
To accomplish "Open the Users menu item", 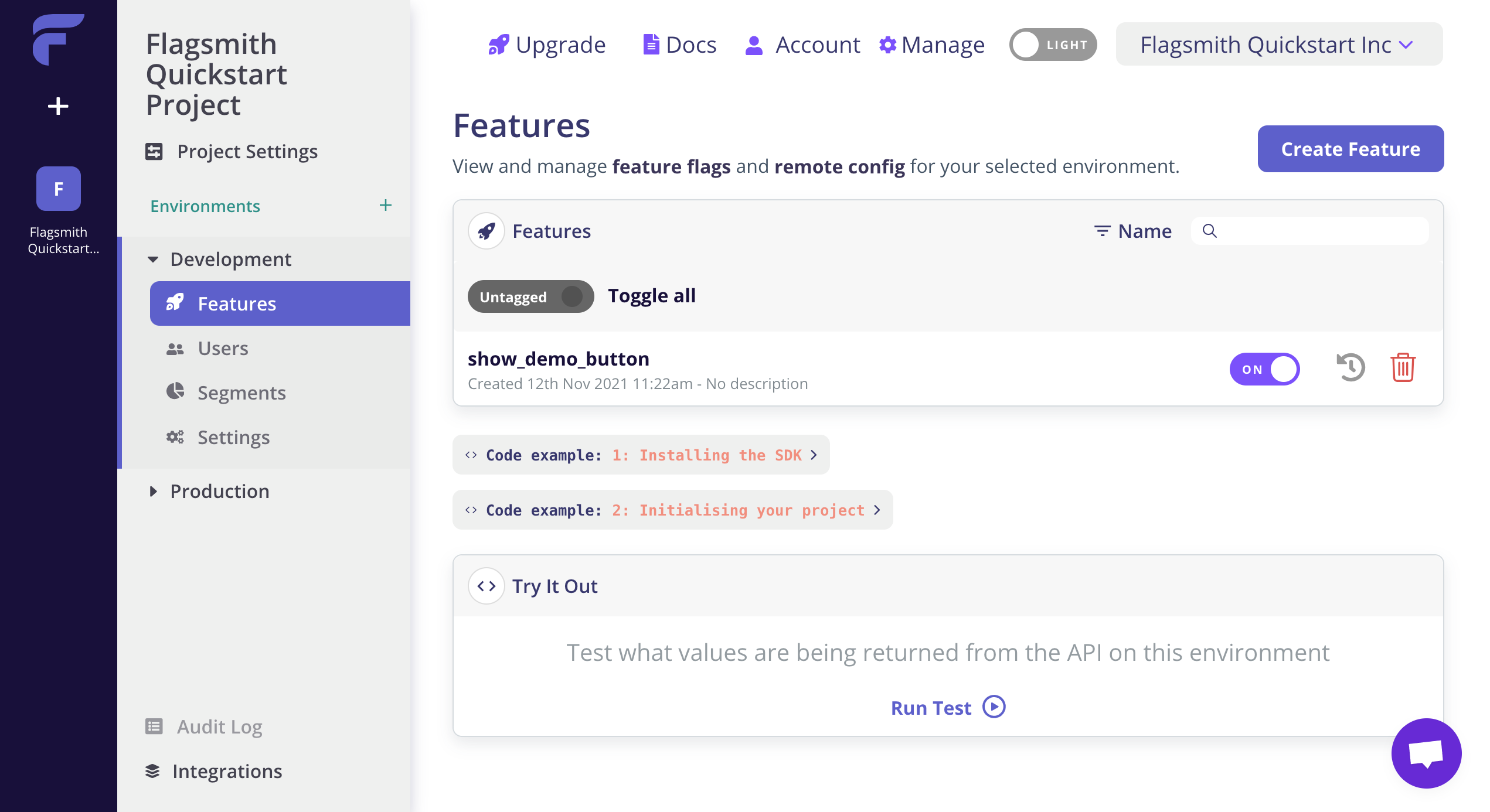I will click(223, 349).
